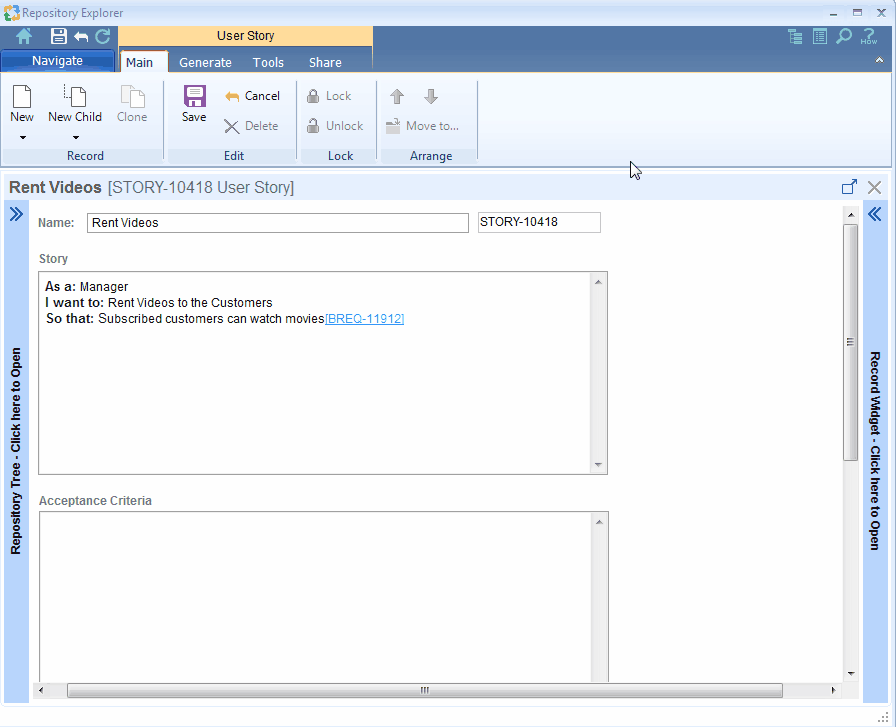Expand the Record Widget side panel
This screenshot has width=896, height=727.
point(875,450)
